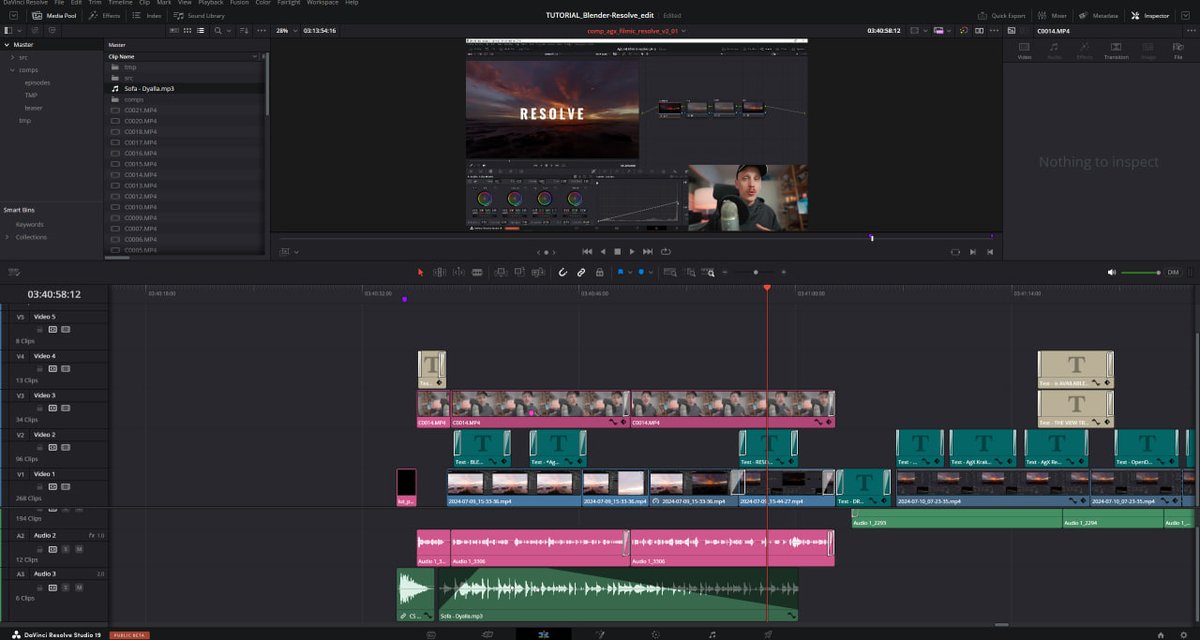This screenshot has width=1200, height=640.
Task: Click the DIM audio button
Action: click(x=1173, y=273)
